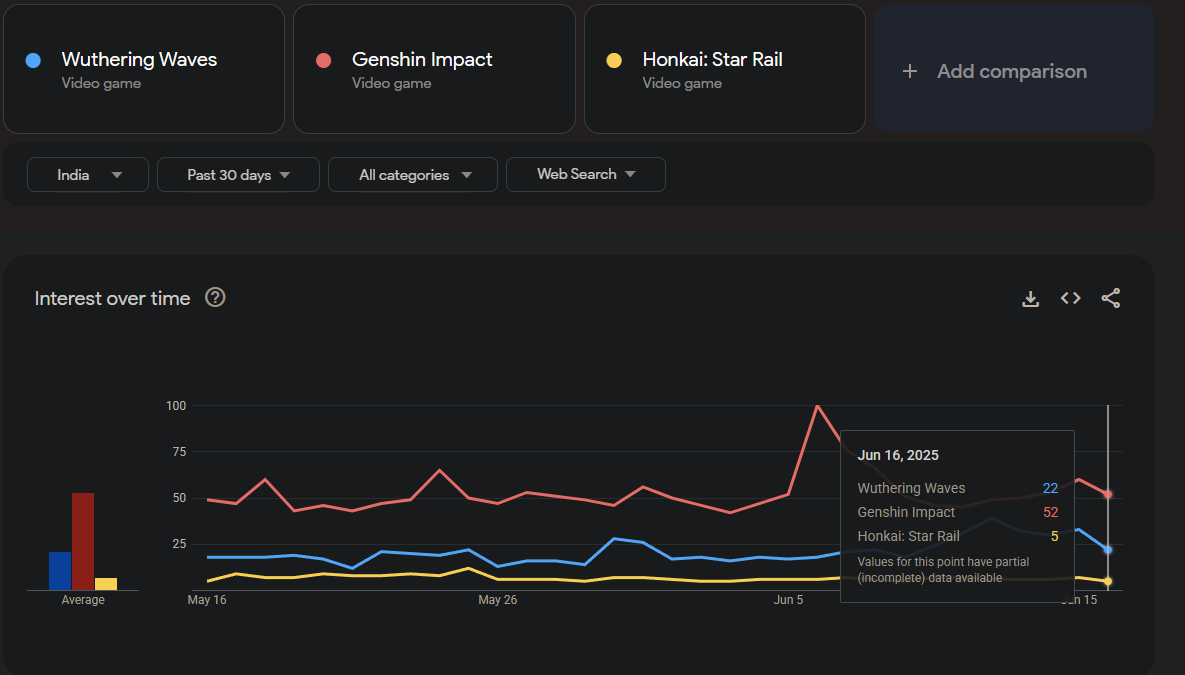
Task: Click Add comparison text
Action: pyautogui.click(x=1012, y=71)
